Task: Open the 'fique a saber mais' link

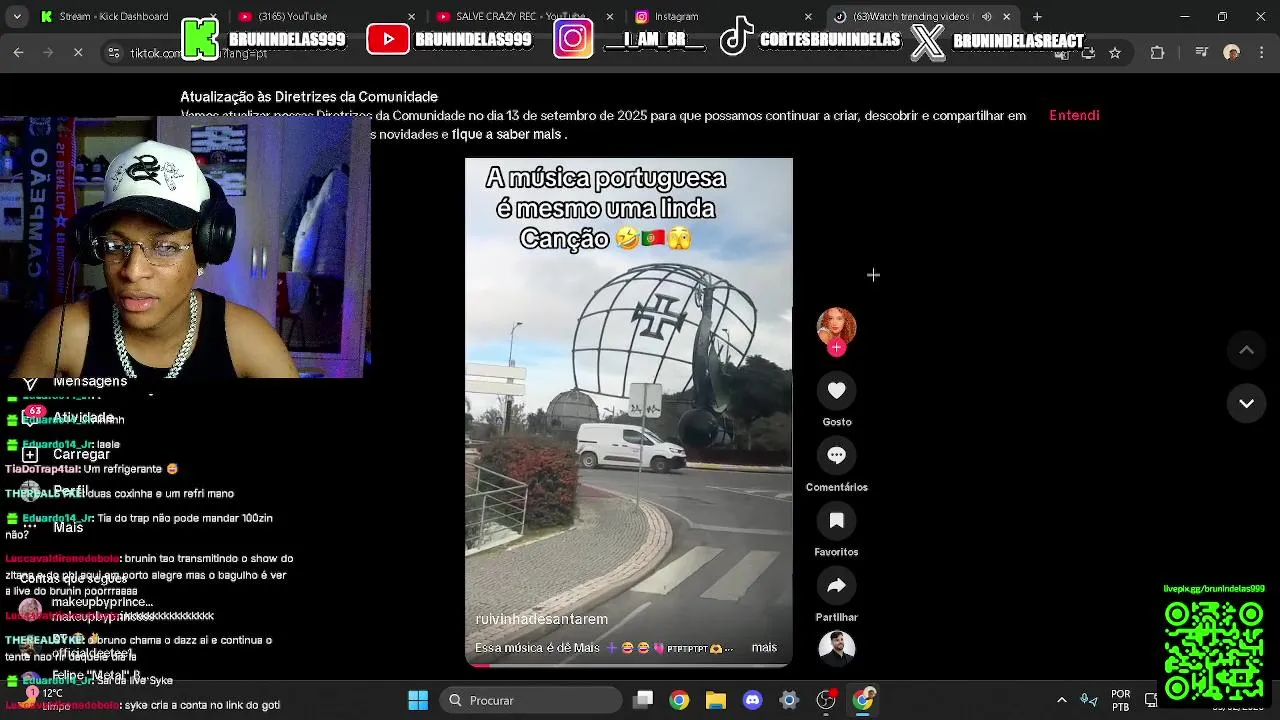Action: pyautogui.click(x=506, y=134)
